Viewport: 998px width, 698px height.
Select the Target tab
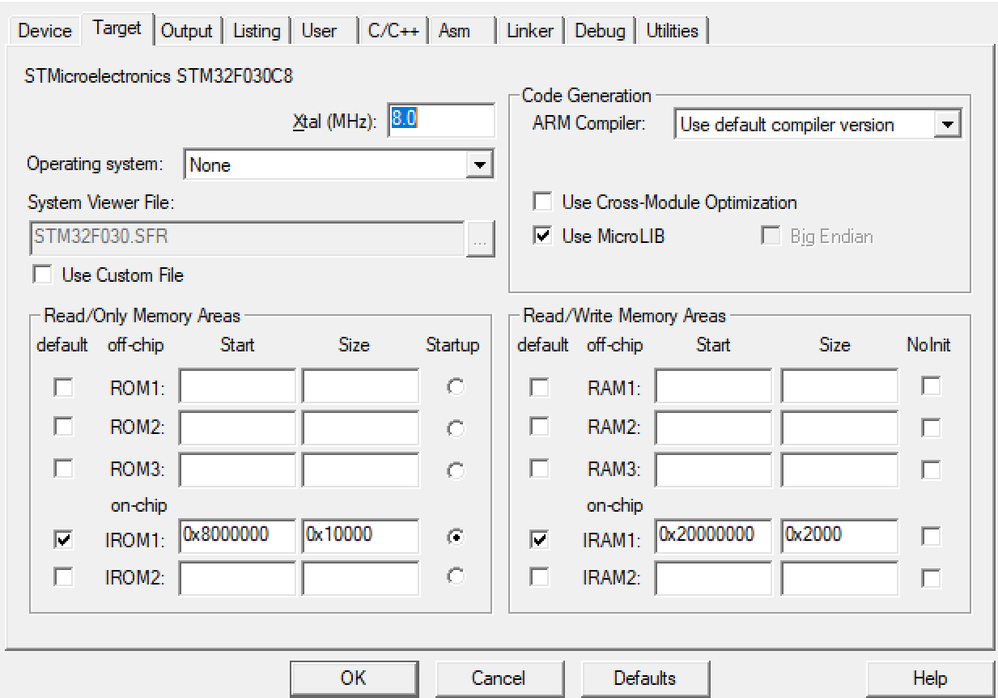[116, 28]
